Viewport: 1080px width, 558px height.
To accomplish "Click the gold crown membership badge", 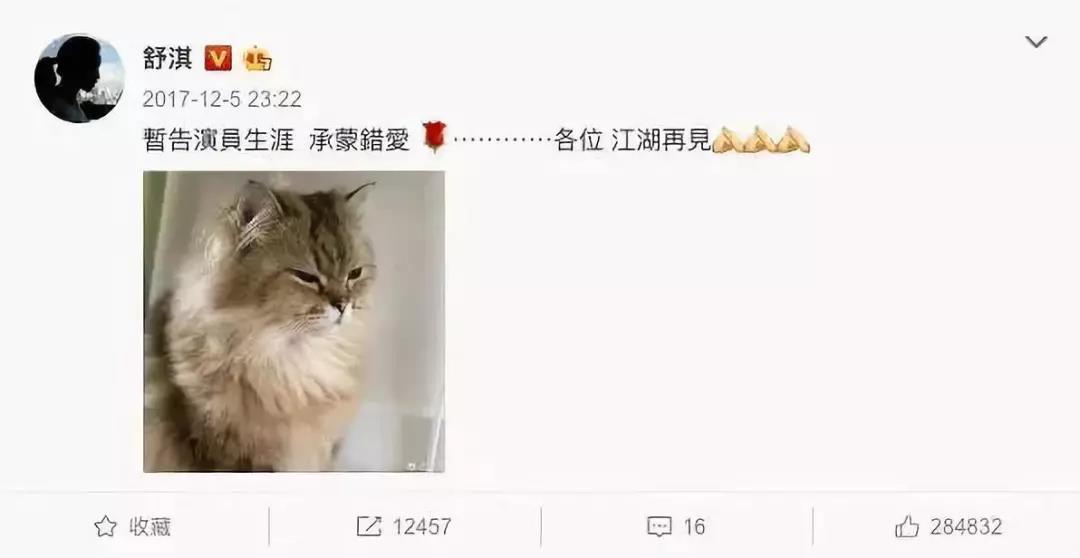I will pyautogui.click(x=258, y=59).
